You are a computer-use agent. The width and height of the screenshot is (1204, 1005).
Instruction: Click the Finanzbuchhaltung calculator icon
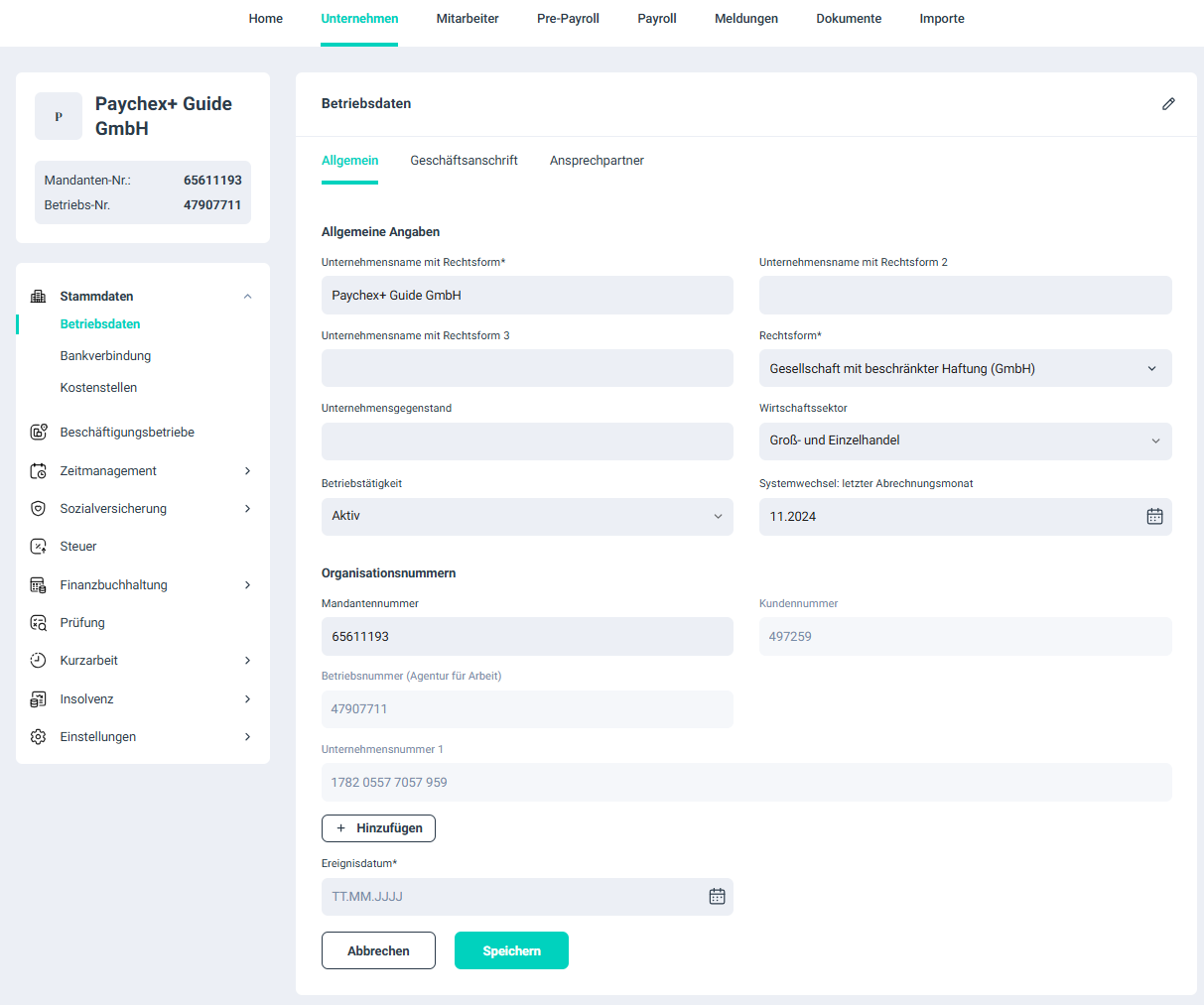tap(39, 585)
